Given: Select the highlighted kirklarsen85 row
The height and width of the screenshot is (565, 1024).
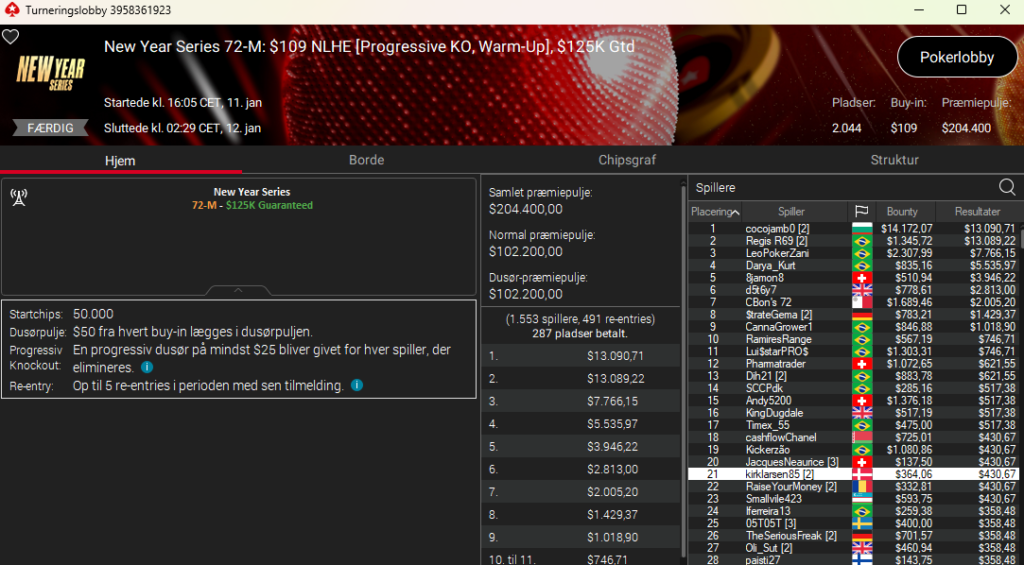Looking at the screenshot, I should click(x=854, y=474).
